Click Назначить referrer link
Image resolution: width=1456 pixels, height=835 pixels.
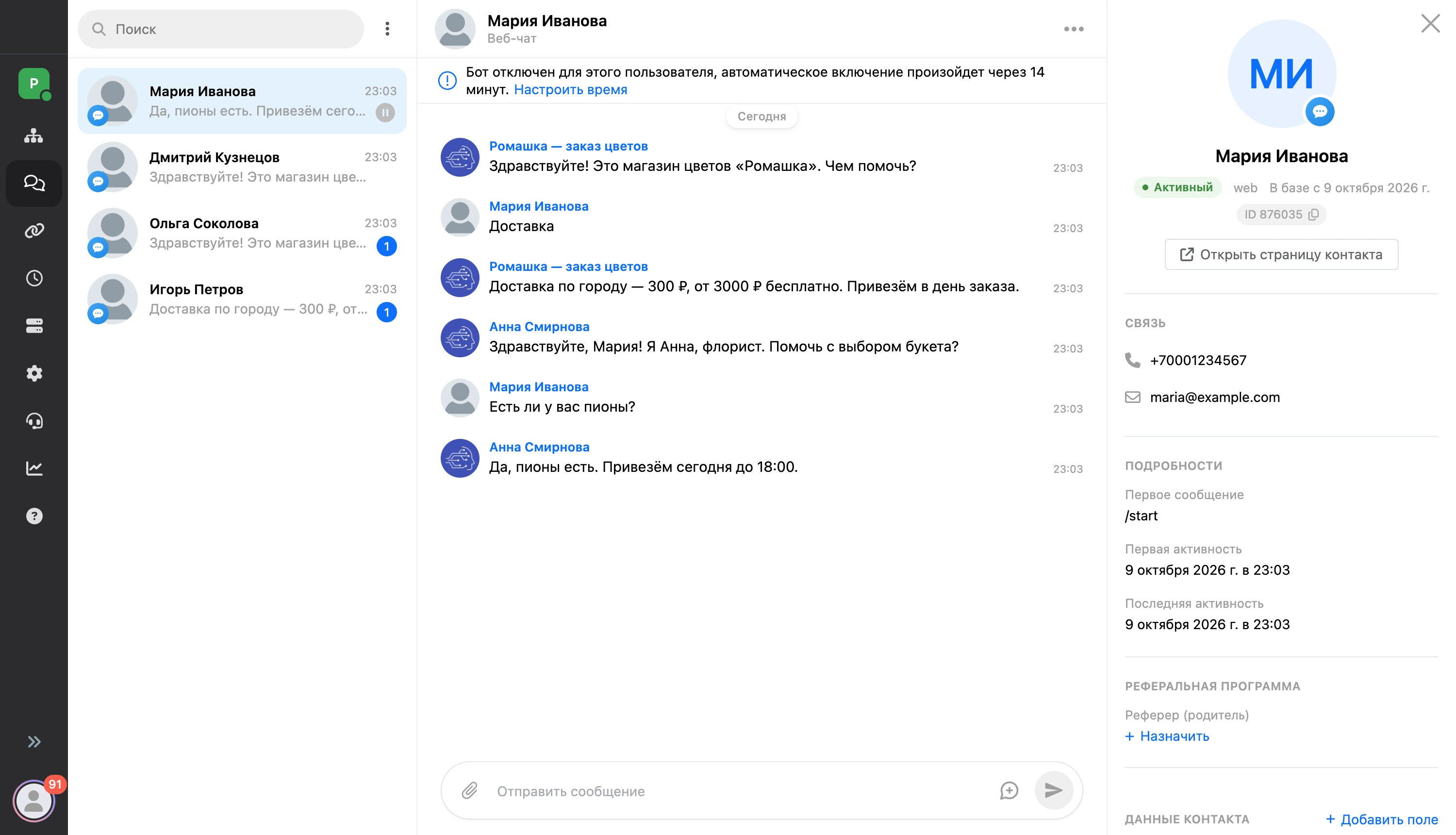click(1167, 736)
